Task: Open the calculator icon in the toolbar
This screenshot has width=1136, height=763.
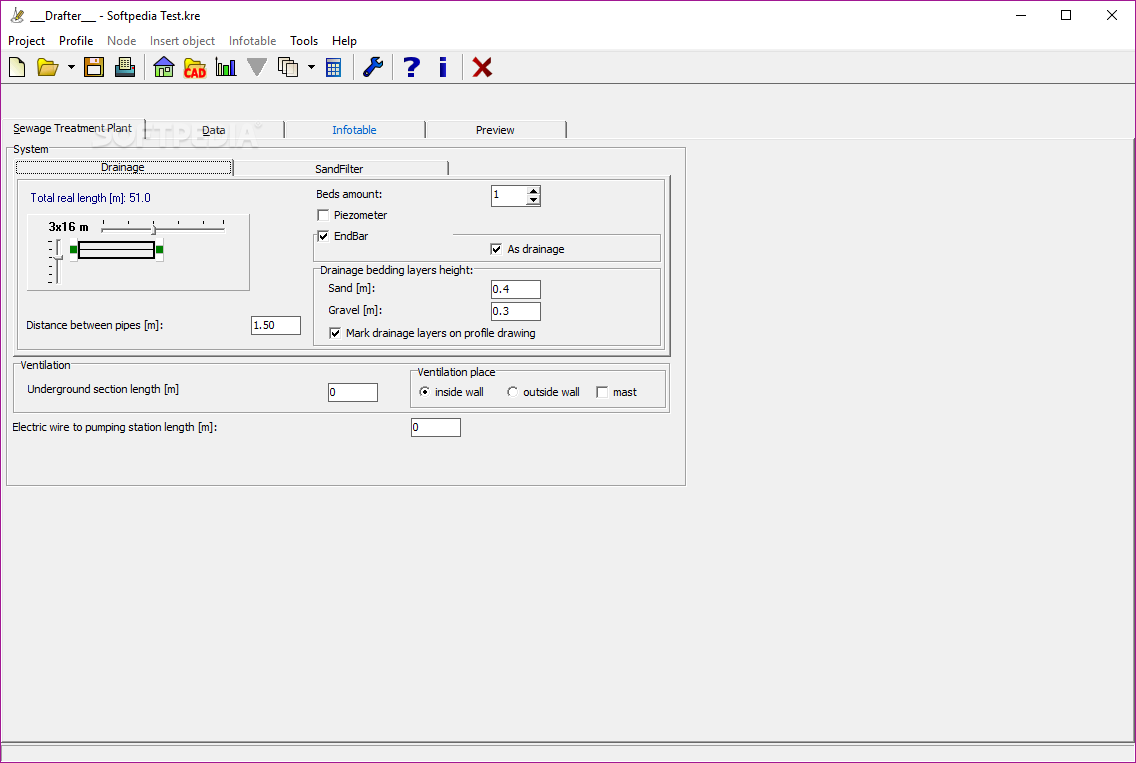Action: tap(333, 68)
